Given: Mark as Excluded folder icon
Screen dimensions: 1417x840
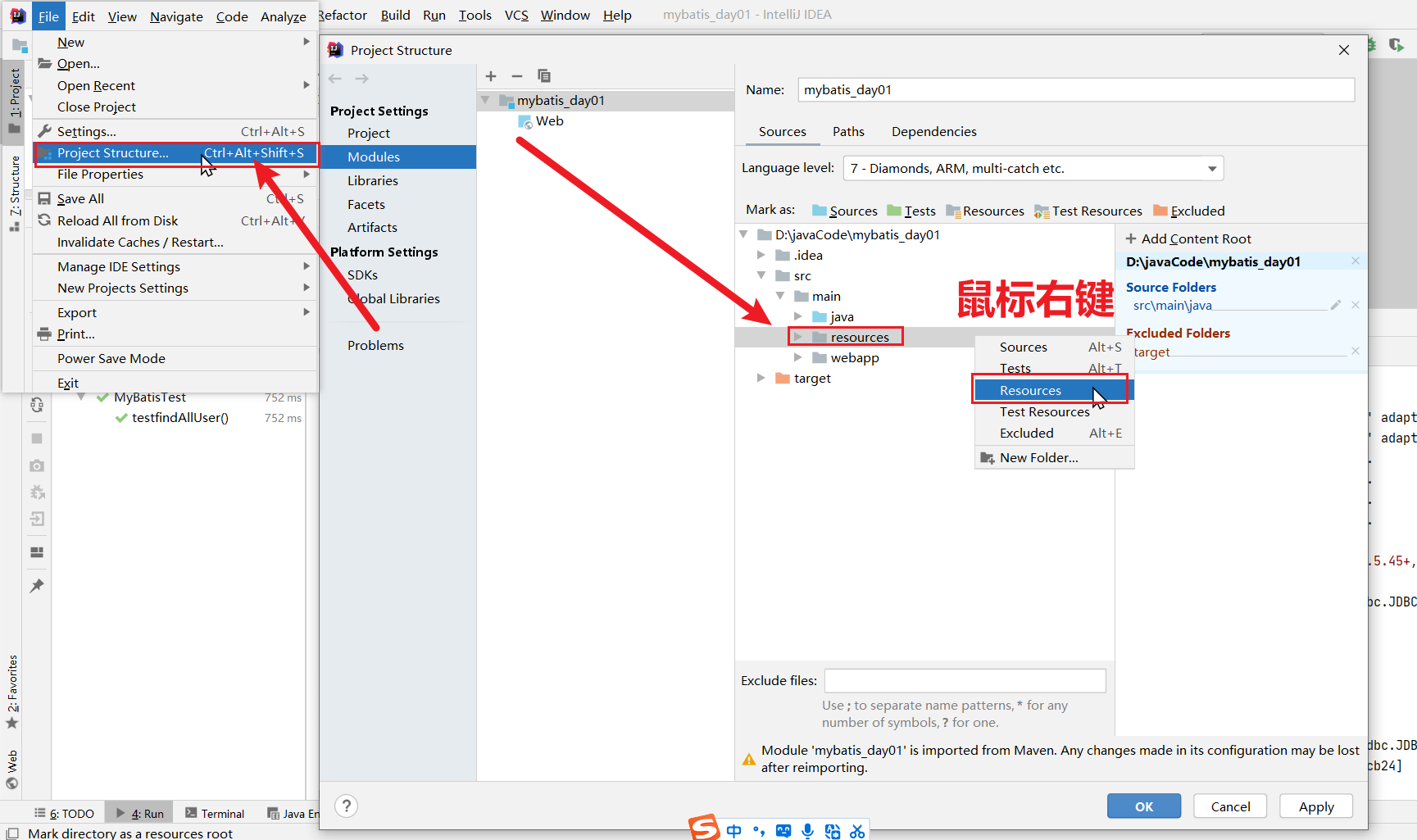Looking at the screenshot, I should tap(1160, 211).
